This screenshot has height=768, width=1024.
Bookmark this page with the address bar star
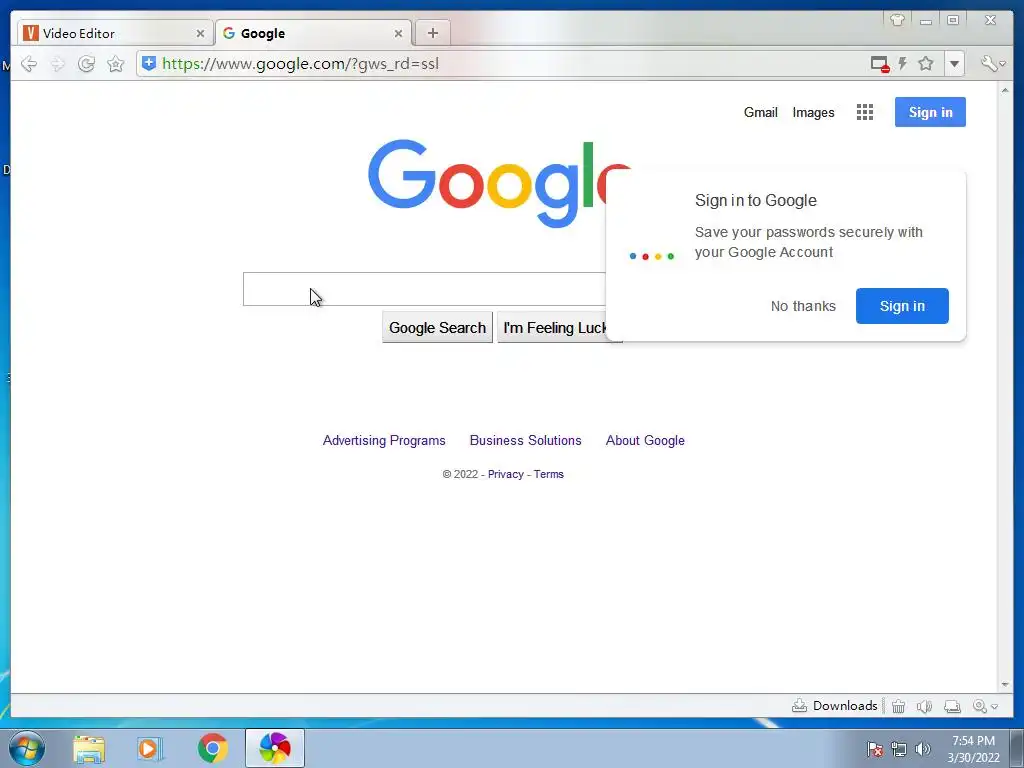(x=925, y=63)
